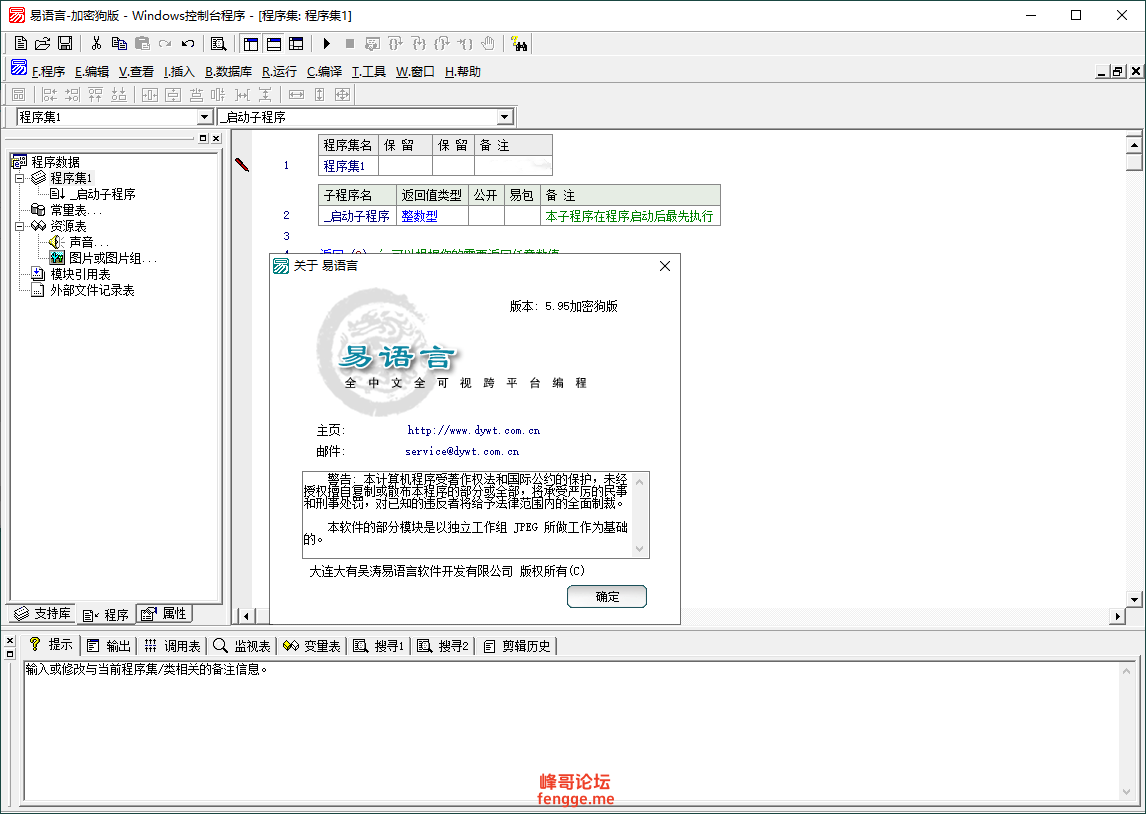The width and height of the screenshot is (1146, 814).
Task: Open the _启动子程序 combo box dropdown
Action: (504, 117)
